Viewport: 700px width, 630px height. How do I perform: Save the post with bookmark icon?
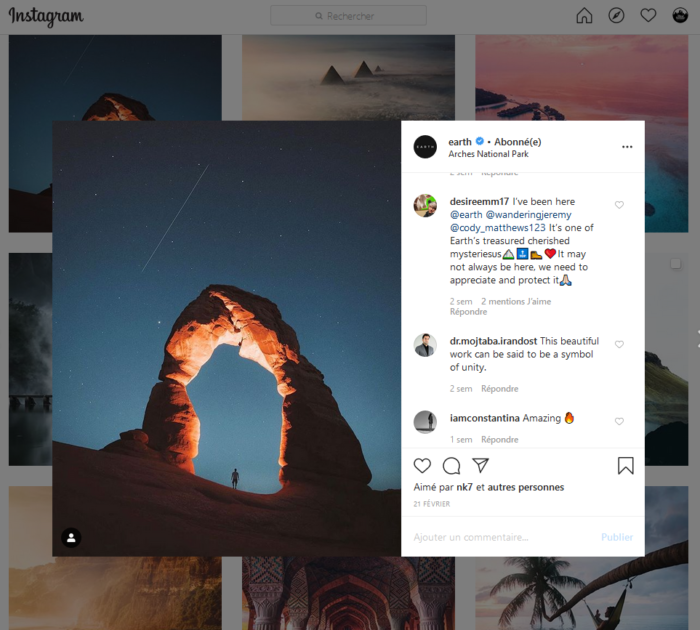[625, 465]
